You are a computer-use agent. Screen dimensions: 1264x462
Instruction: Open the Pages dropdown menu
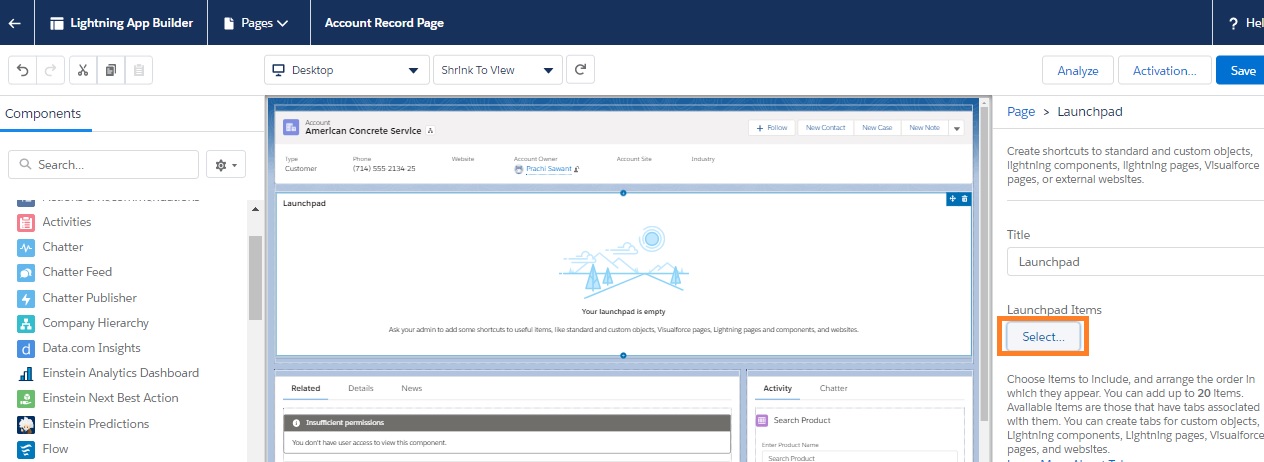pos(256,23)
